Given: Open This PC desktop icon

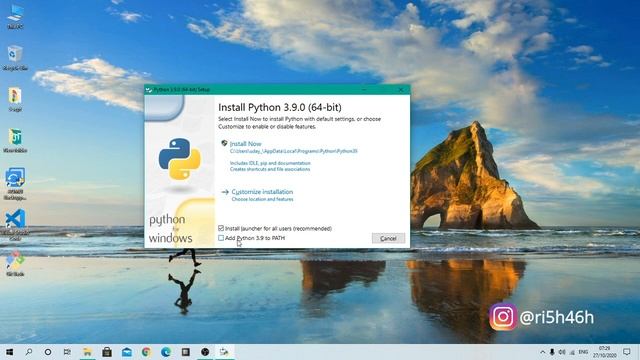Looking at the screenshot, I should [15, 16].
